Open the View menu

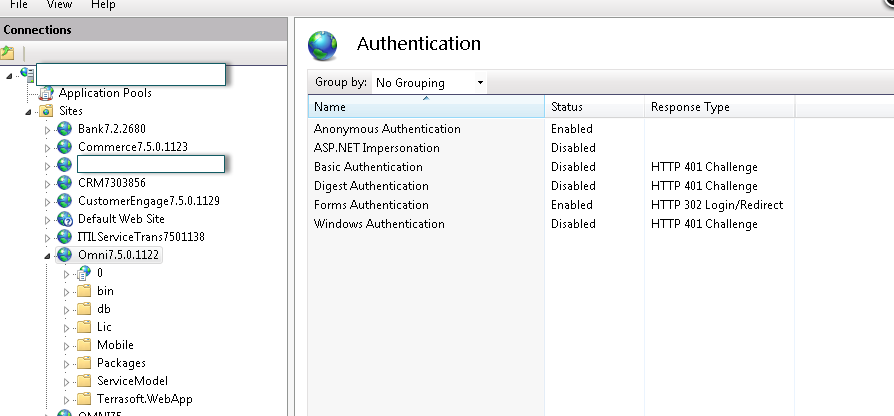pos(59,5)
